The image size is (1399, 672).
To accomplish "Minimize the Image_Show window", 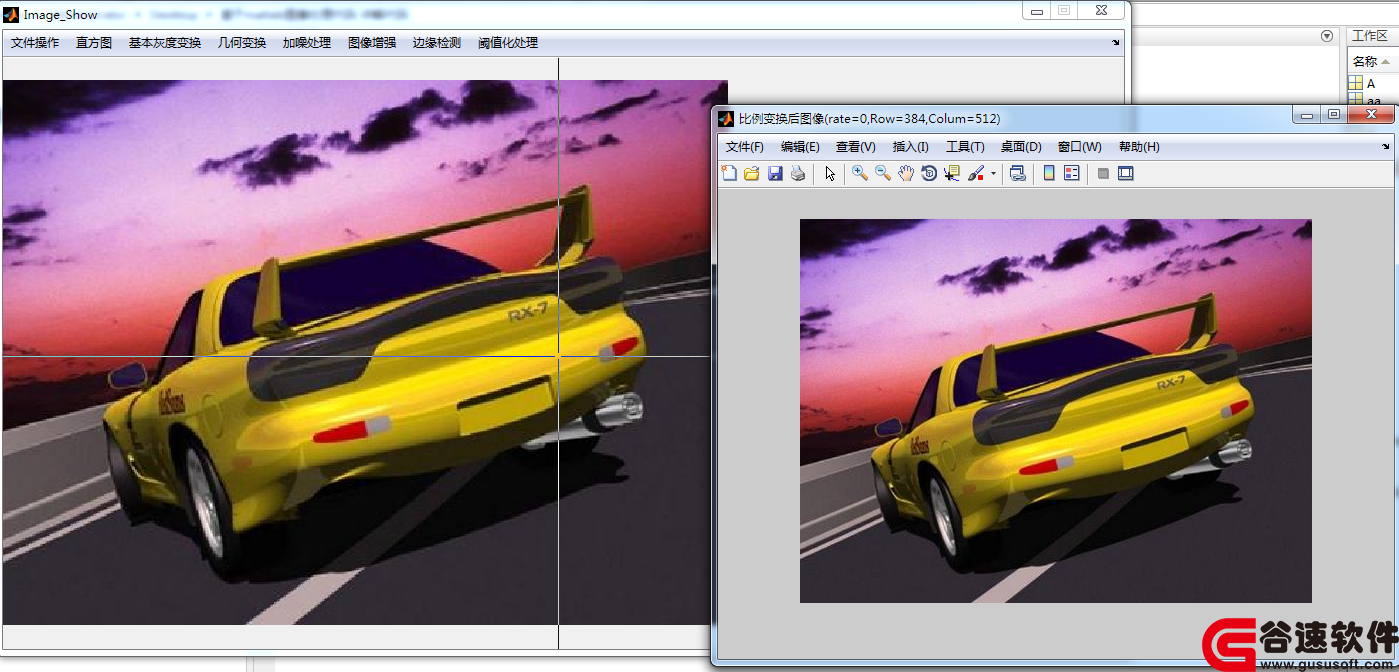I will point(1037,11).
